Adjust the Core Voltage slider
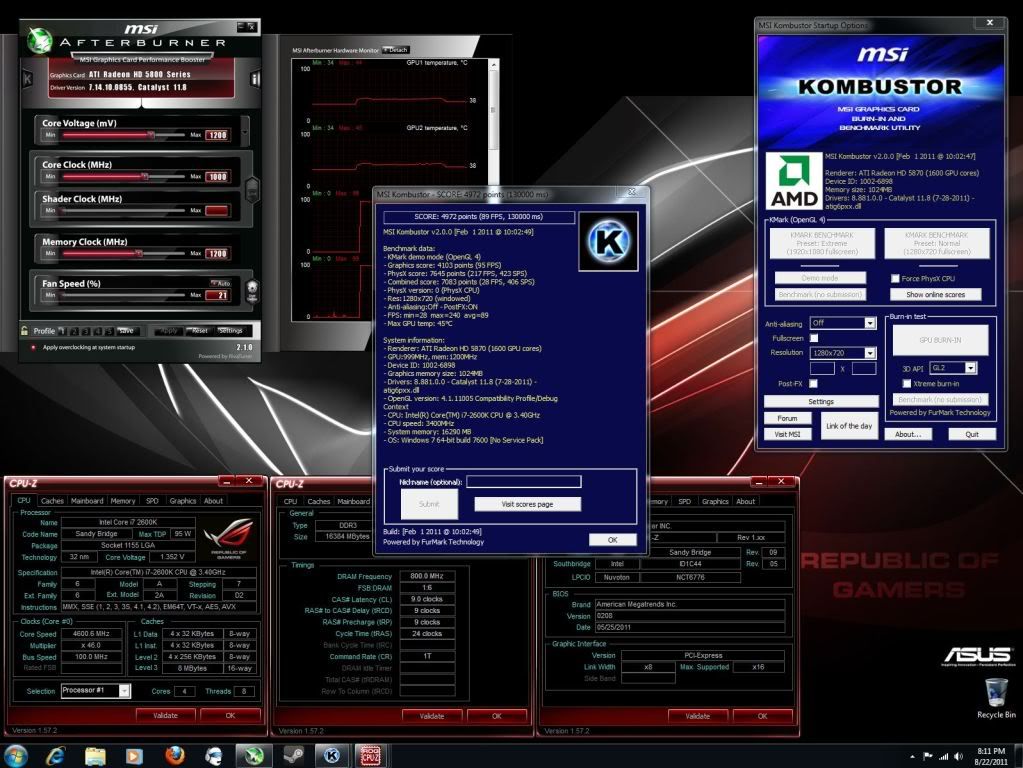Viewport: 1023px width, 768px height. 124,135
